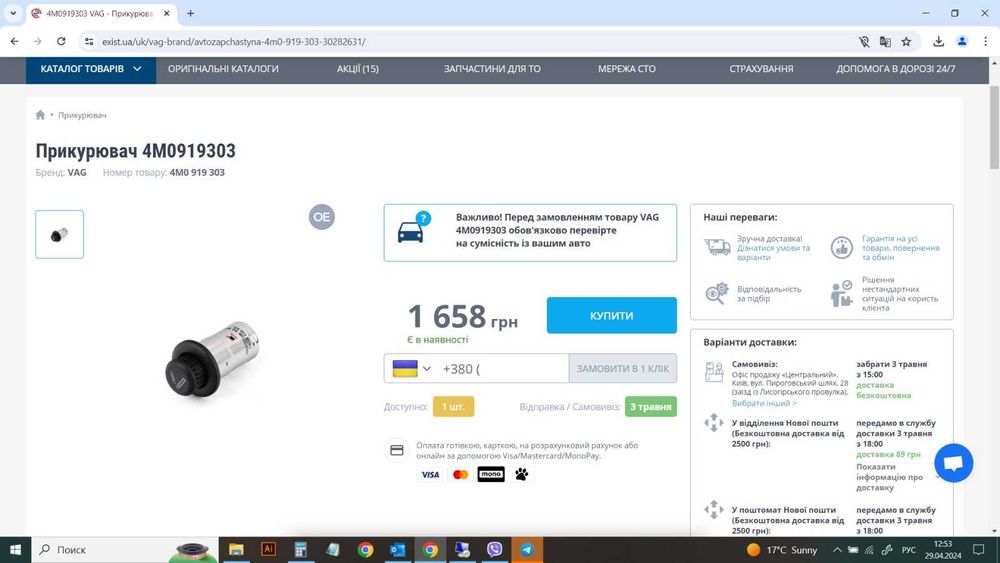The width and height of the screenshot is (1000, 563).
Task: Click the thumbs-up guarantee icon
Action: click(841, 247)
